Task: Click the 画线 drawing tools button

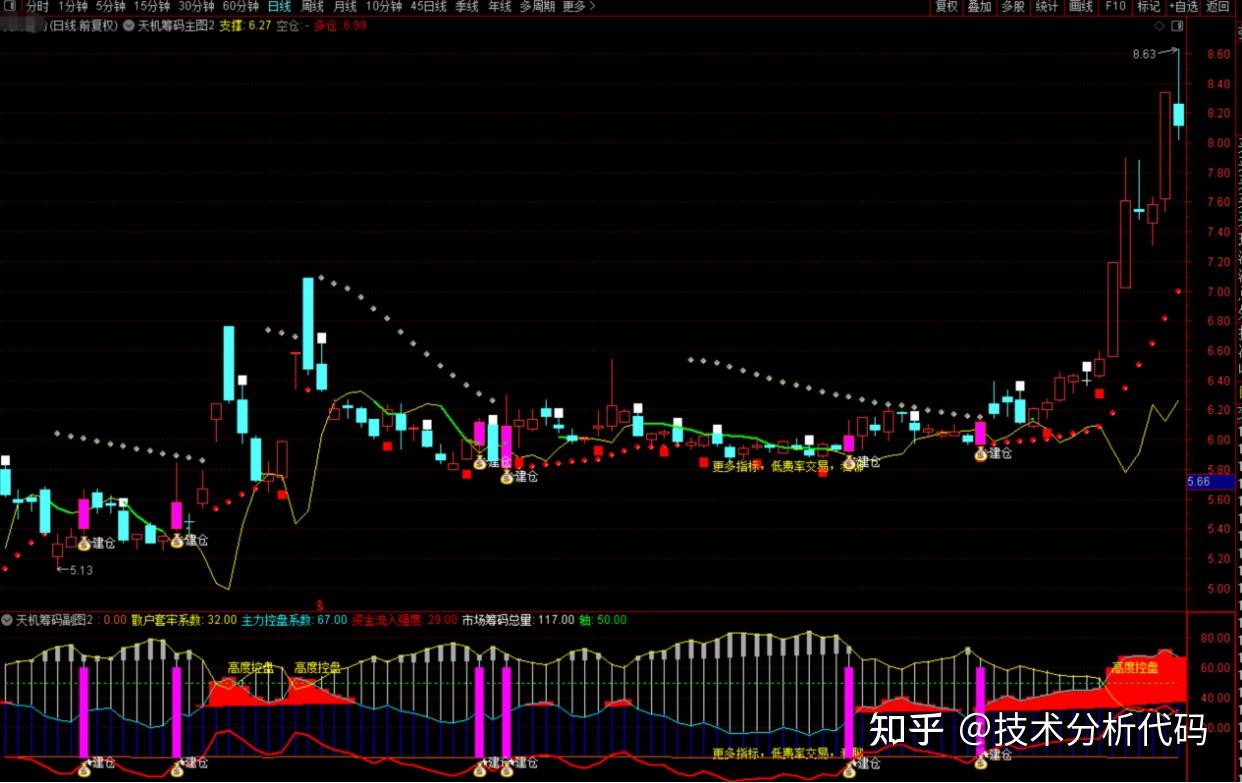Action: coord(1081,6)
